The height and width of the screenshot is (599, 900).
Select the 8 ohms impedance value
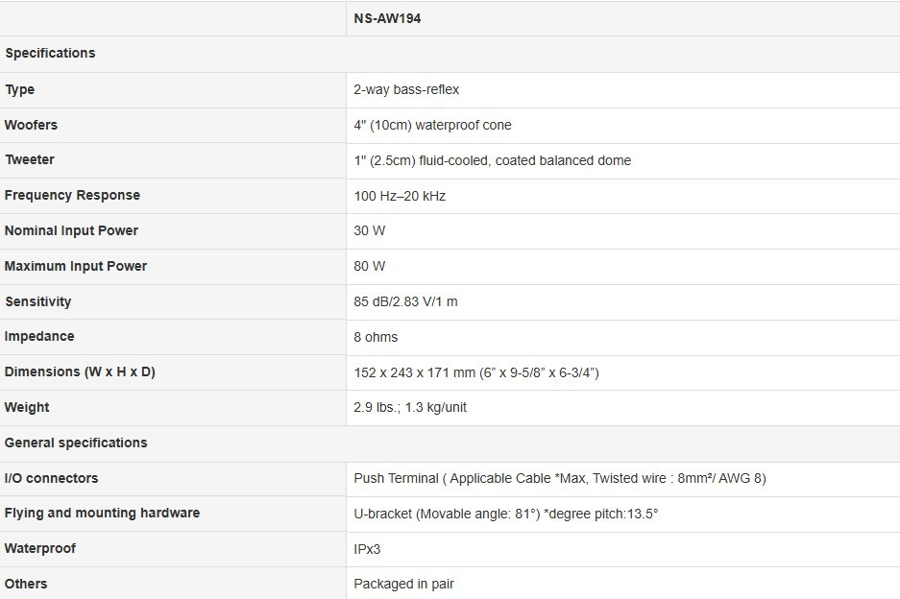click(x=375, y=337)
